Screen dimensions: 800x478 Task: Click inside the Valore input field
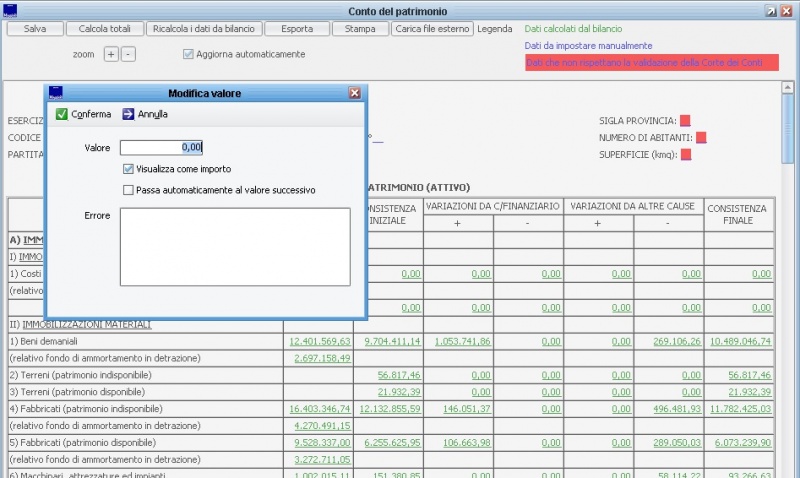162,148
